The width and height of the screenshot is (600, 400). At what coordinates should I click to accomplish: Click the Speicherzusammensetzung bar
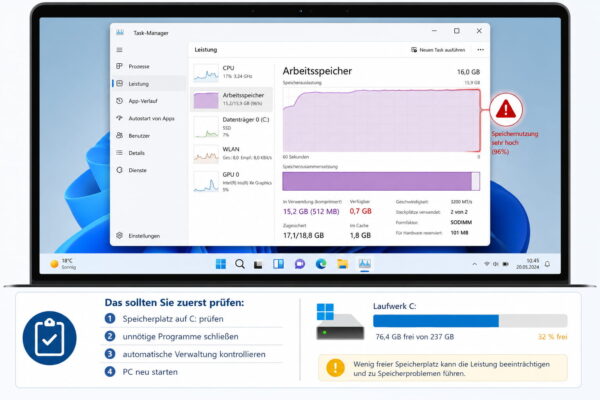(x=381, y=181)
